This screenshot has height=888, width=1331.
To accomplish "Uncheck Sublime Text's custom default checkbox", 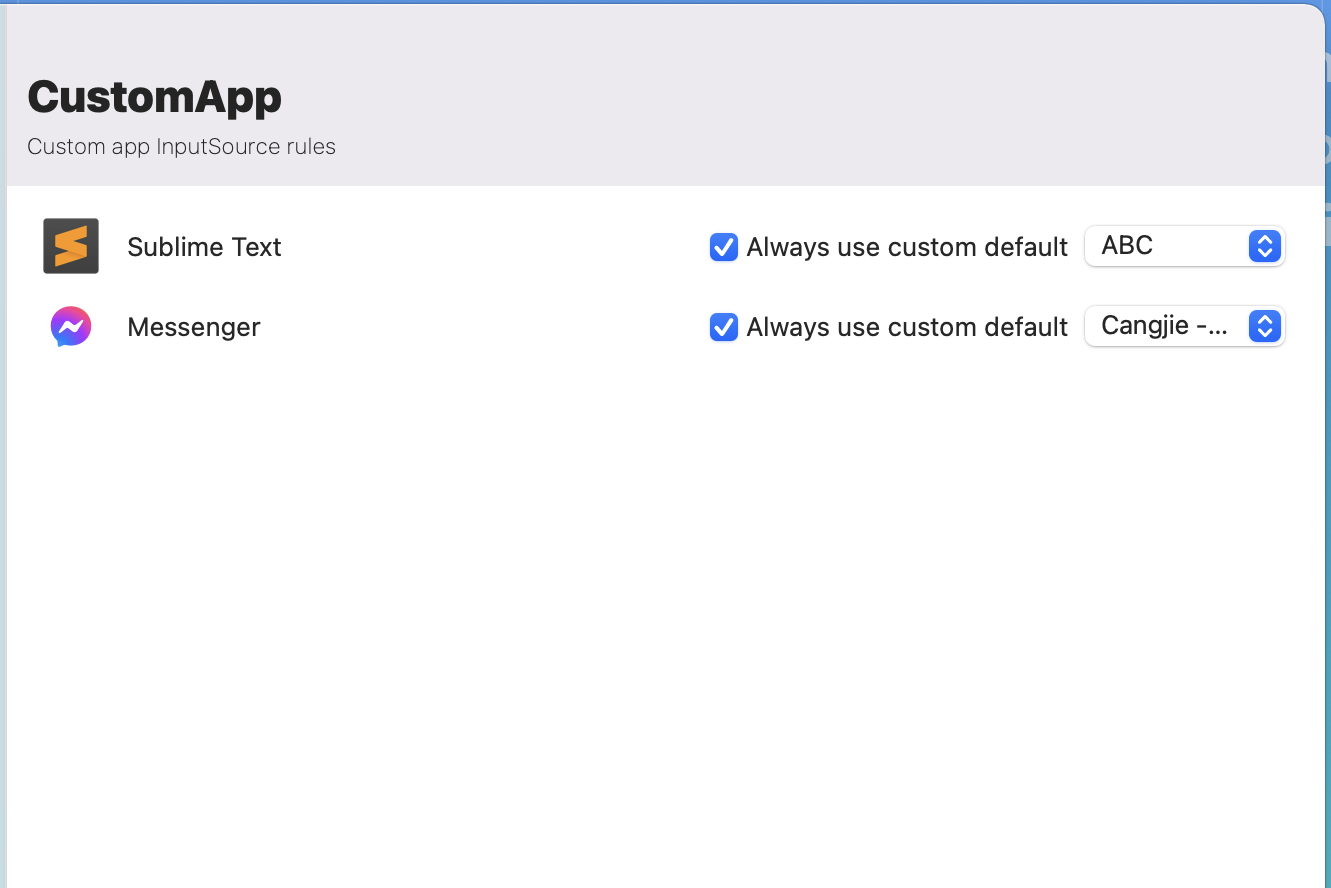I will coord(724,247).
